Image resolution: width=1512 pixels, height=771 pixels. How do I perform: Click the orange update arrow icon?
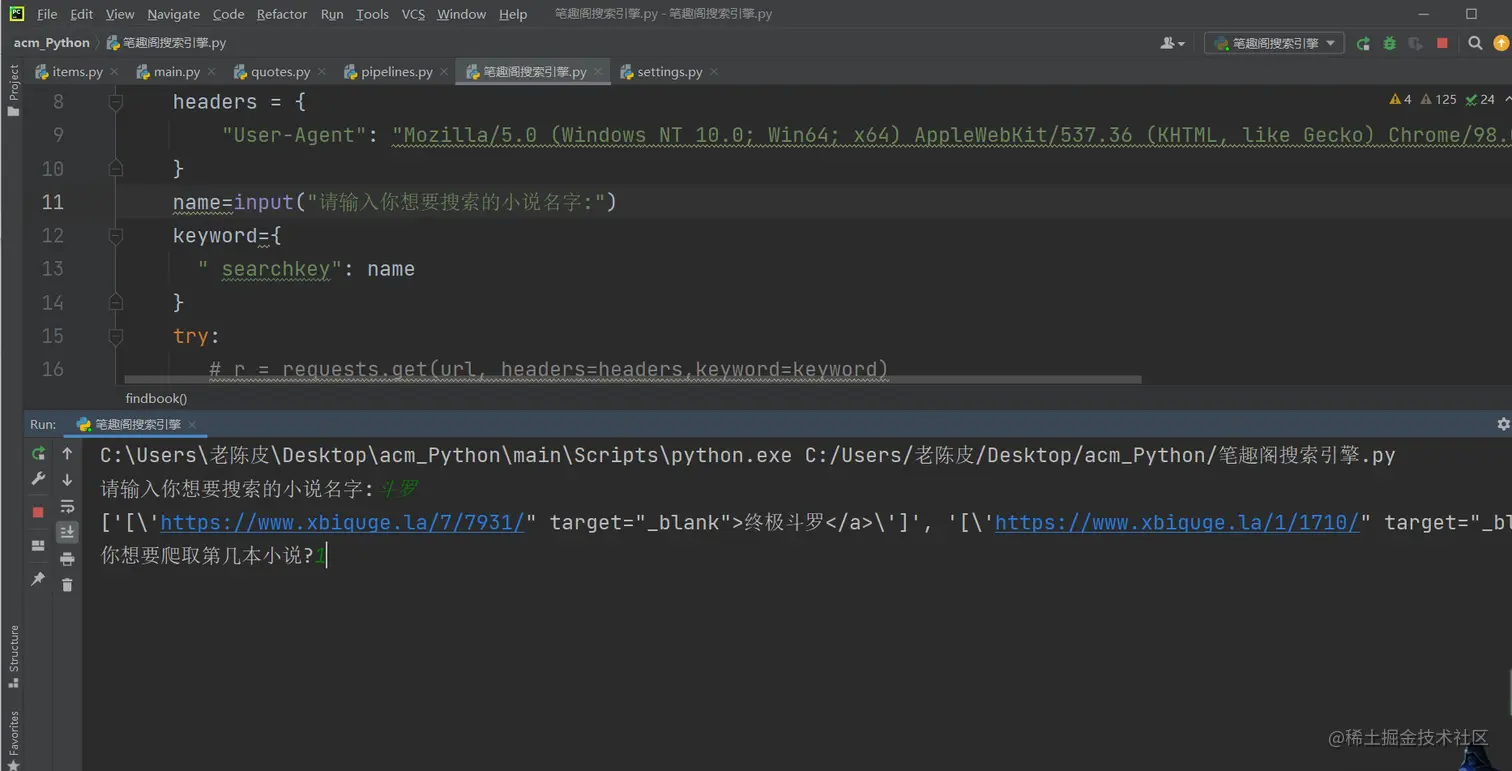click(x=1501, y=43)
